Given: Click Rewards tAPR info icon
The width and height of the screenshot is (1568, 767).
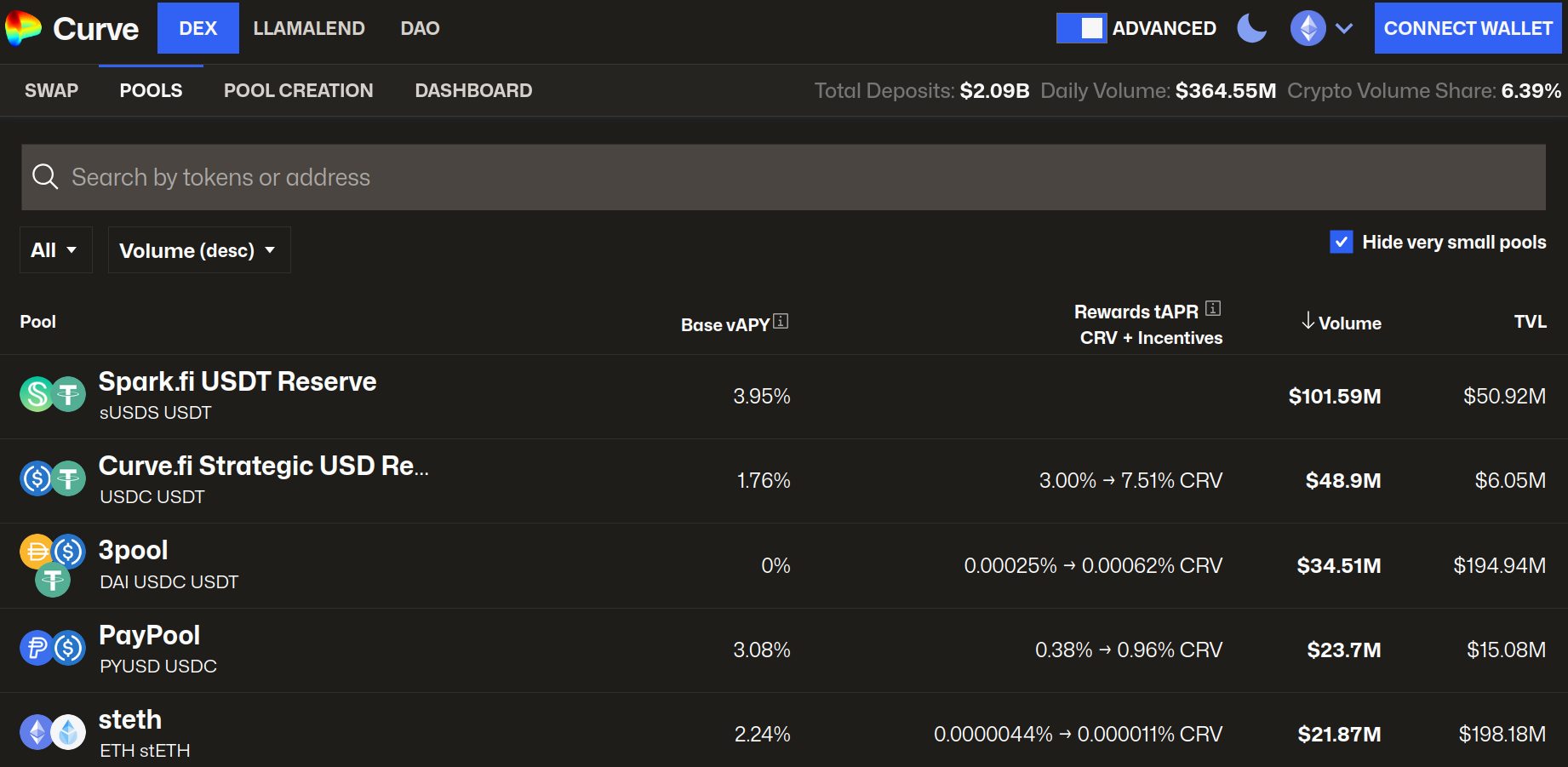Looking at the screenshot, I should [x=1213, y=308].
